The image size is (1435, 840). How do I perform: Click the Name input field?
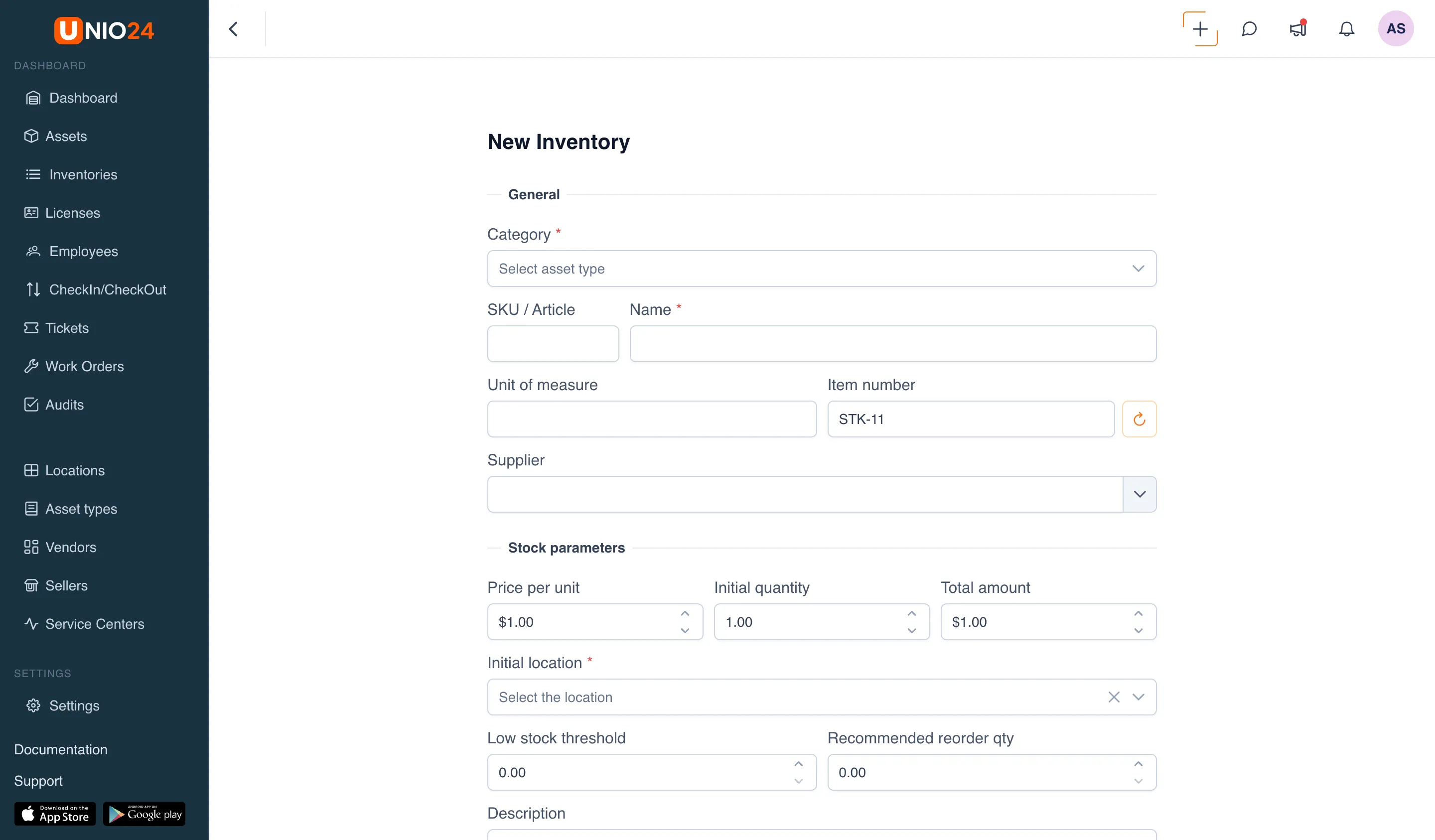pyautogui.click(x=892, y=344)
